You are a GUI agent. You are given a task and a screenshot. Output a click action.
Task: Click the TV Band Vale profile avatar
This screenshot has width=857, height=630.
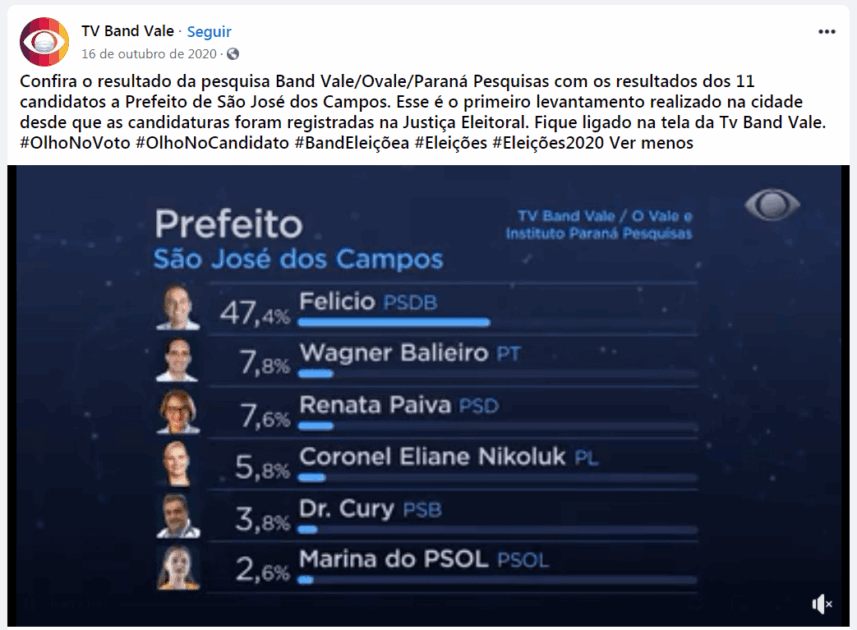point(44,41)
